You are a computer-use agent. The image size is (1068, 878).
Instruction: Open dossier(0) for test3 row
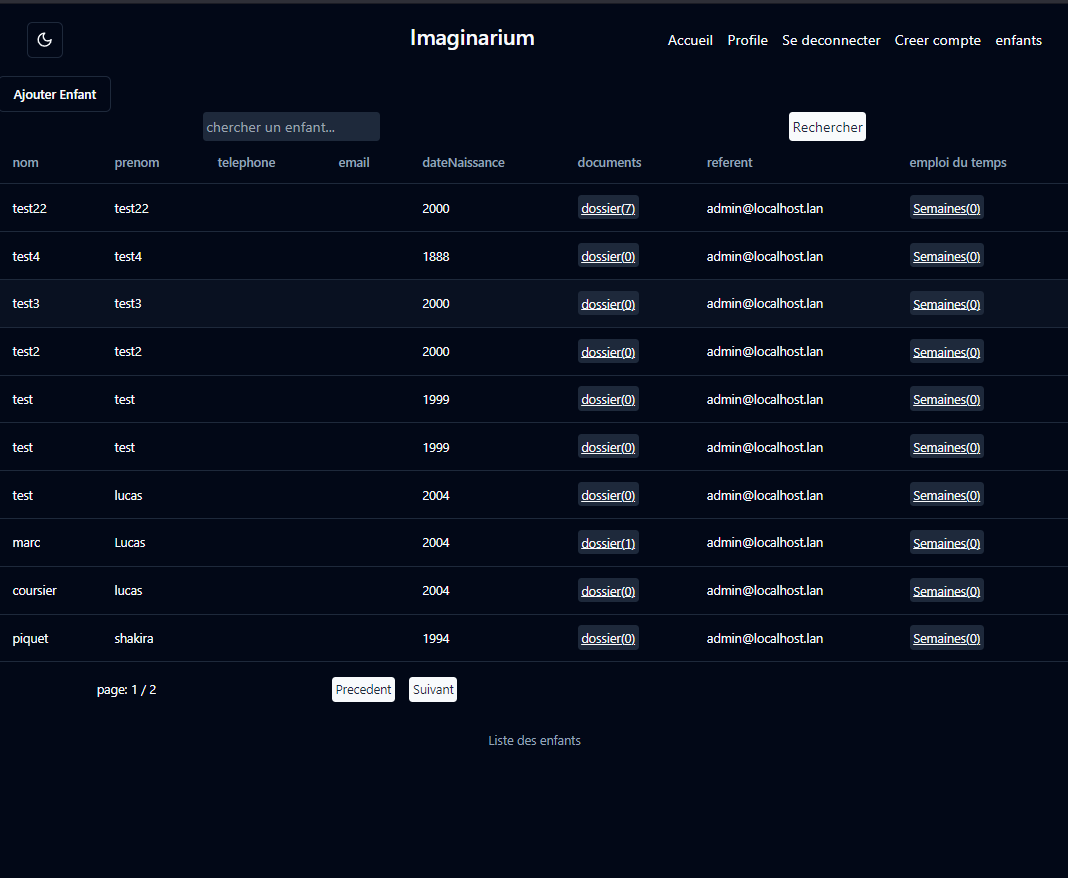coord(608,304)
